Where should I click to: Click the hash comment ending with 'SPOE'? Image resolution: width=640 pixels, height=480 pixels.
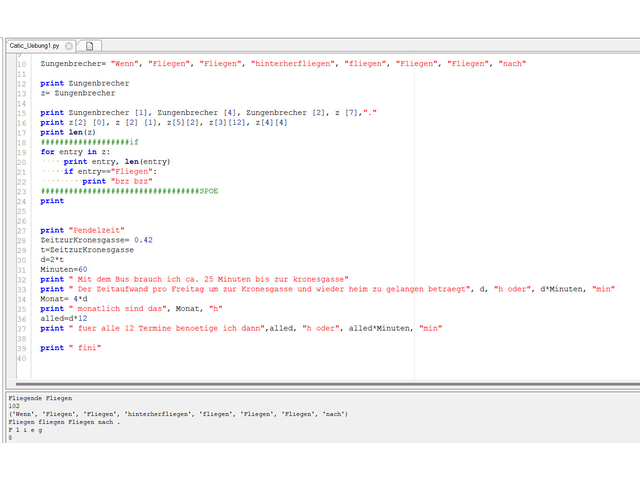point(129,191)
